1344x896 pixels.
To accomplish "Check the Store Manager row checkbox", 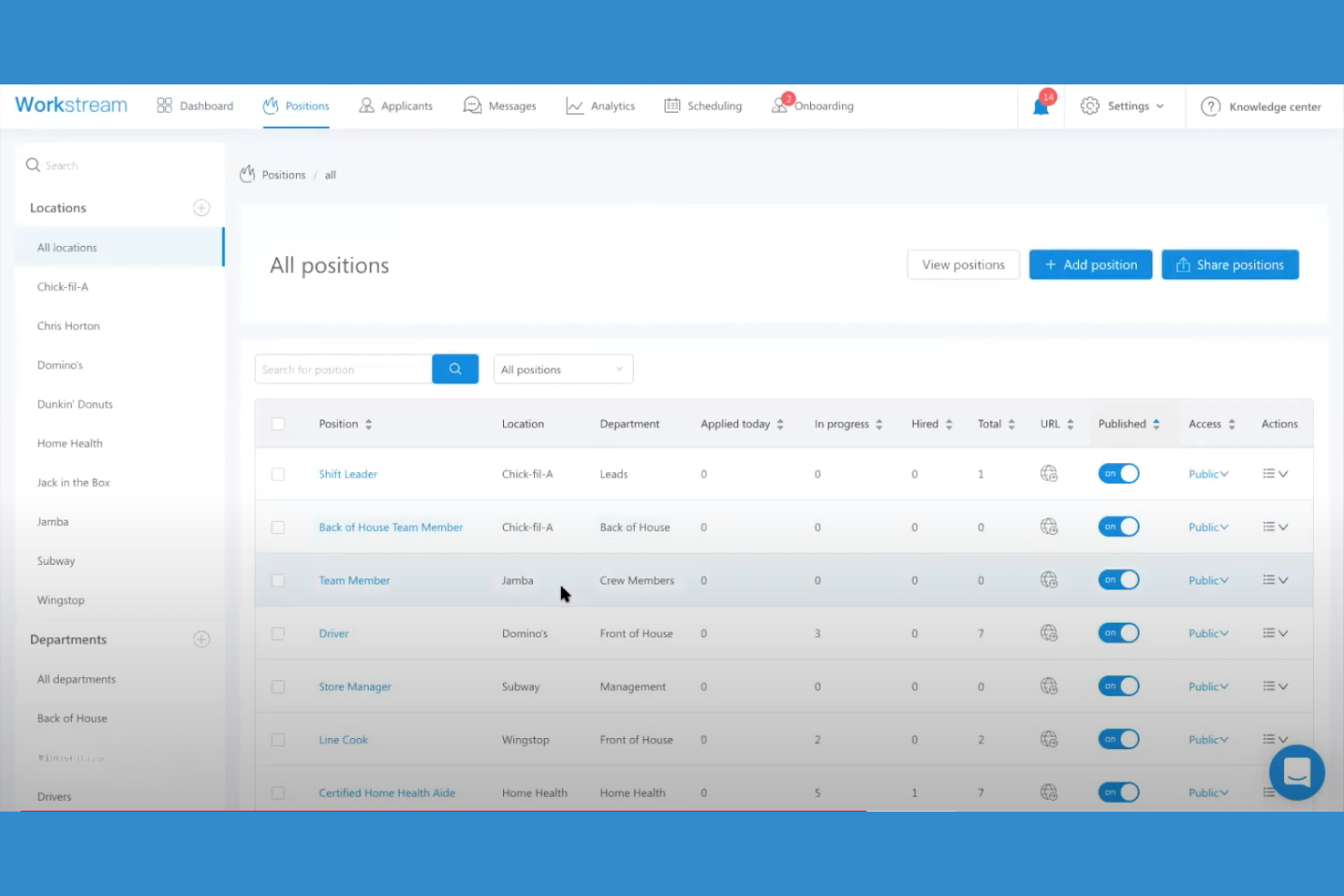I will click(x=278, y=687).
